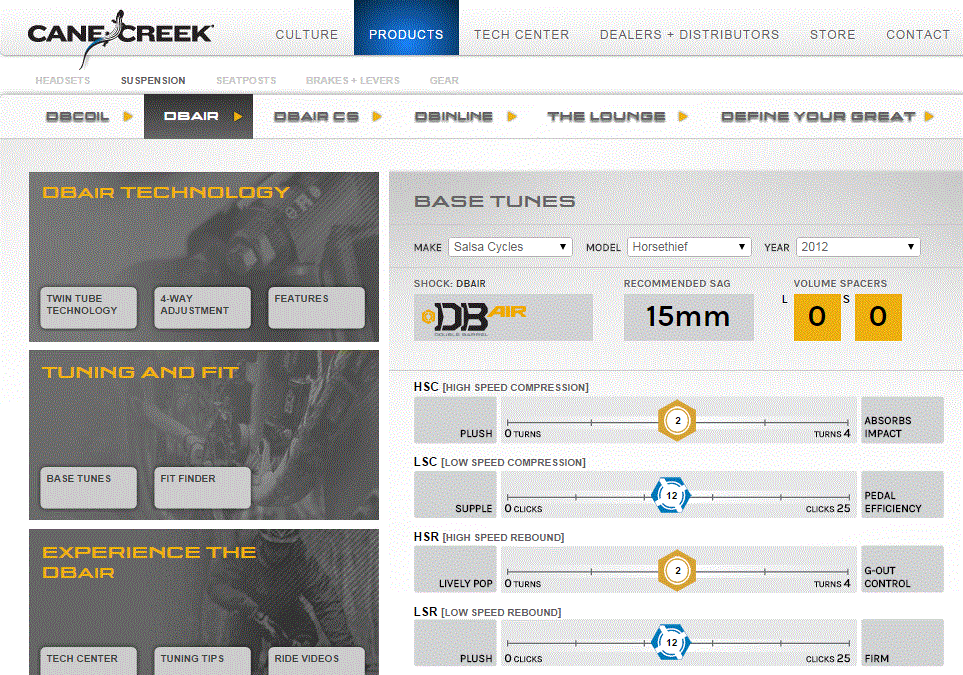Expand the Year dropdown set to 2012
The height and width of the screenshot is (675, 963).
[857, 247]
